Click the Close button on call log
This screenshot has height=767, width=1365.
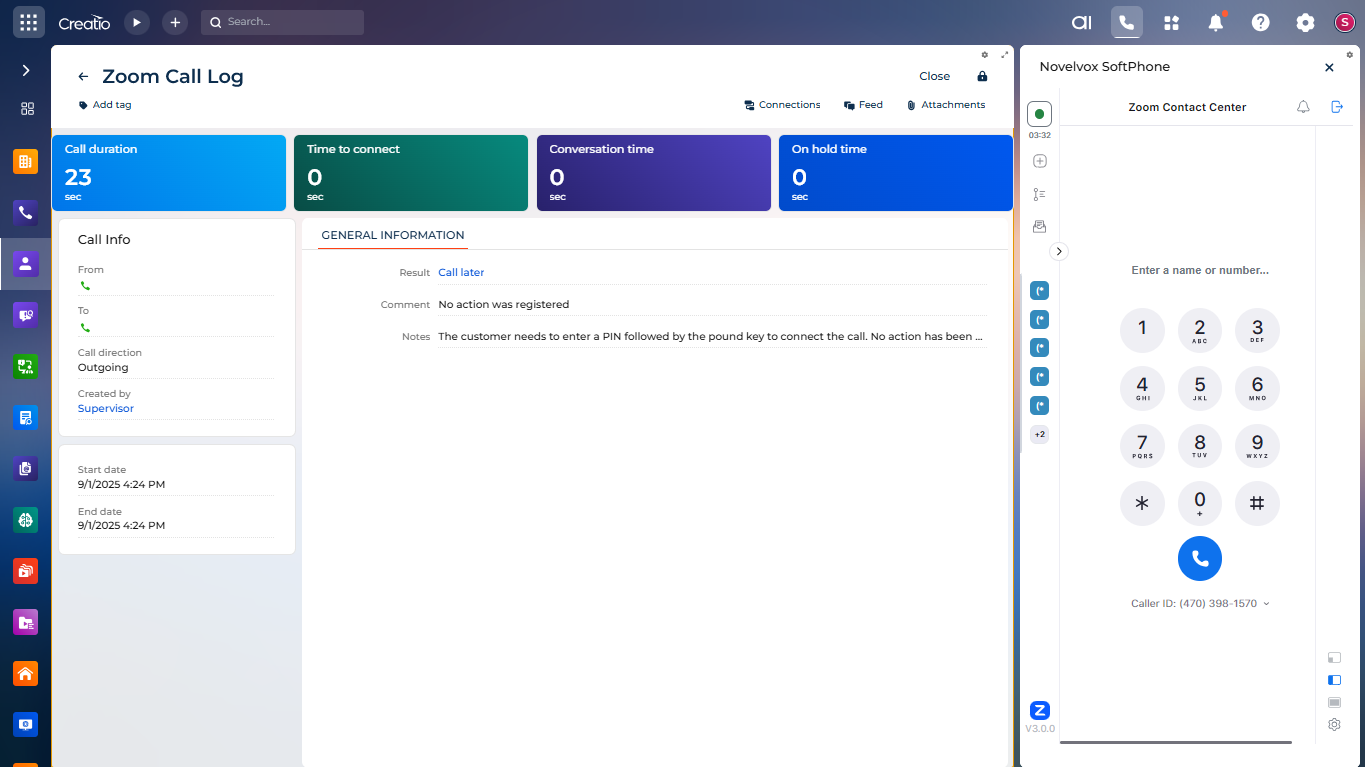point(934,76)
